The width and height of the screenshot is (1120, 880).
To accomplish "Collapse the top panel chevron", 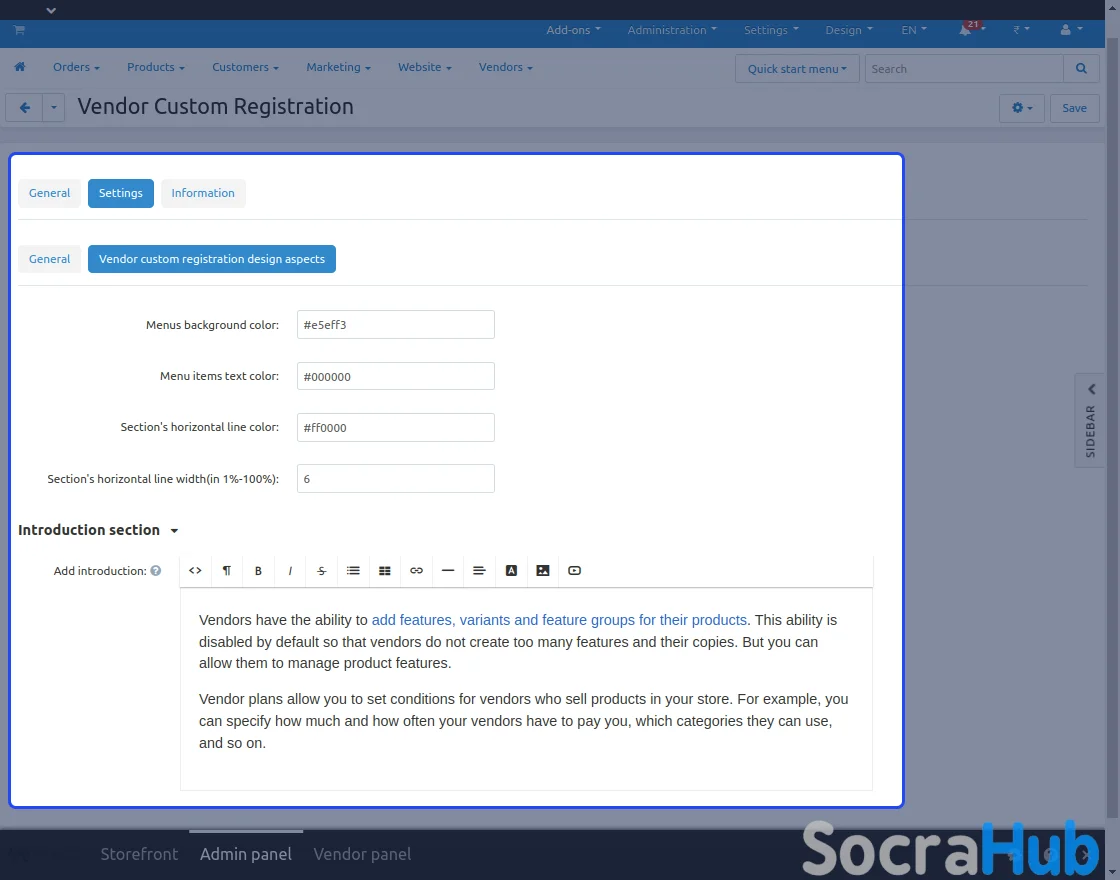I will pos(51,10).
